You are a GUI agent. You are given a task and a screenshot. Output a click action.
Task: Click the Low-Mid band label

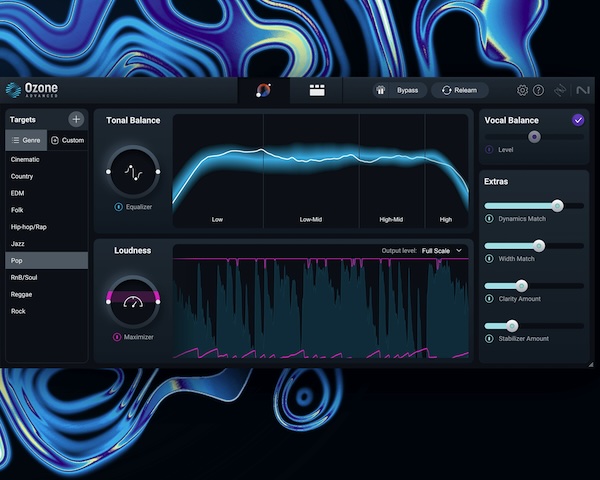pyautogui.click(x=311, y=219)
